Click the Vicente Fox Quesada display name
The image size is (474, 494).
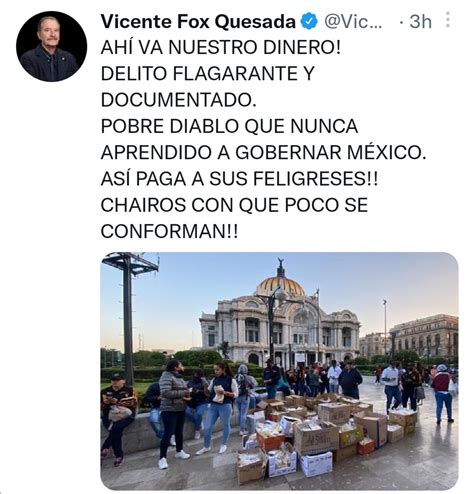click(198, 22)
